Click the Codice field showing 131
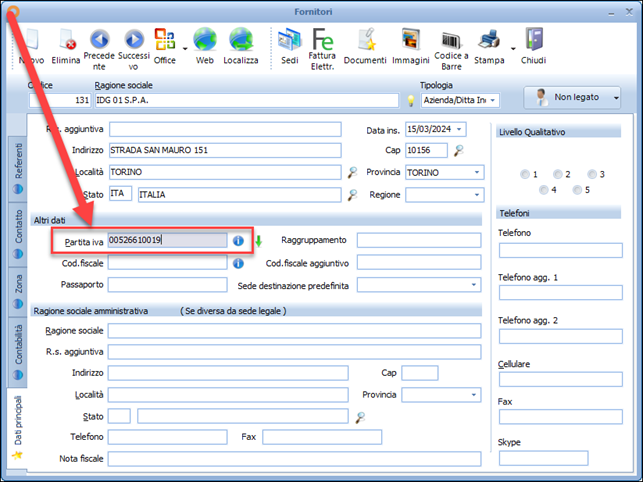Viewport: 643px width, 482px height. coord(60,101)
